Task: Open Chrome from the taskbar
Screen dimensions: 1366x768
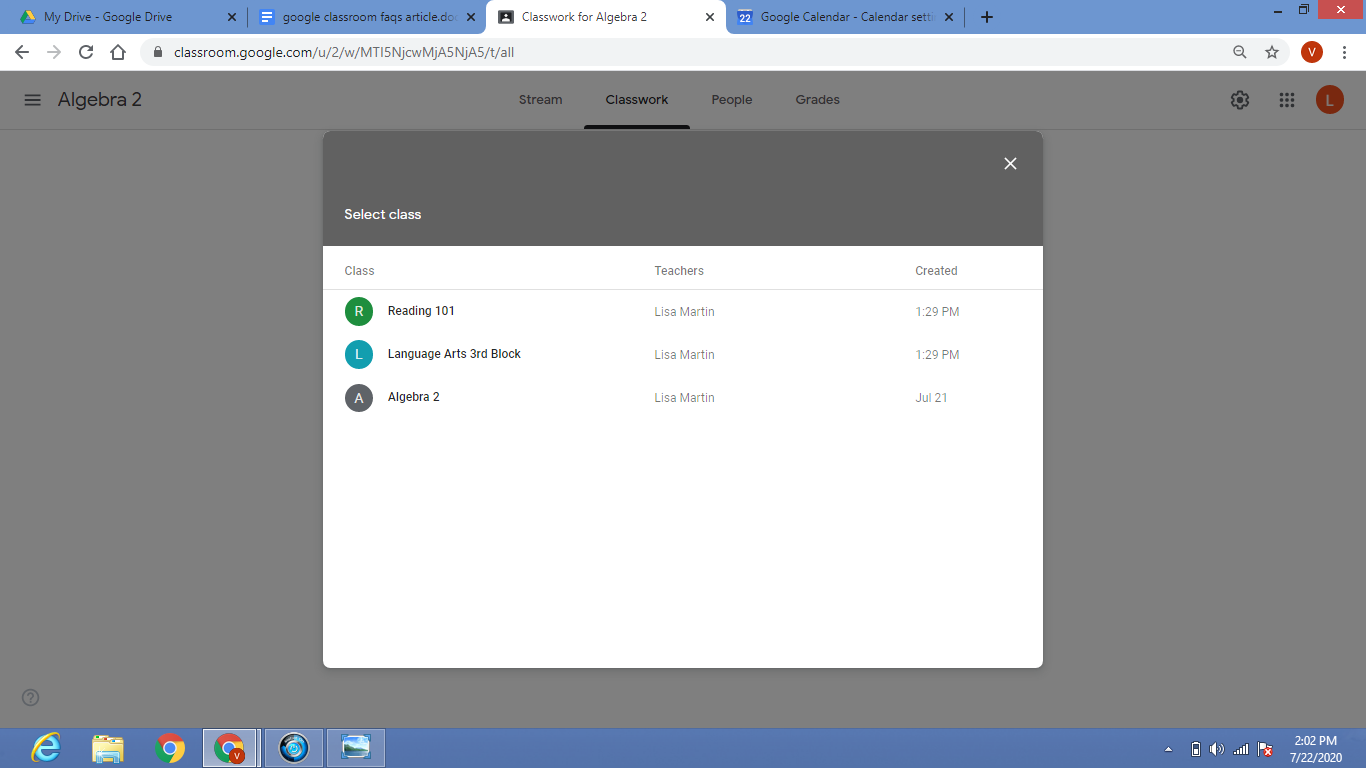Action: point(171,748)
